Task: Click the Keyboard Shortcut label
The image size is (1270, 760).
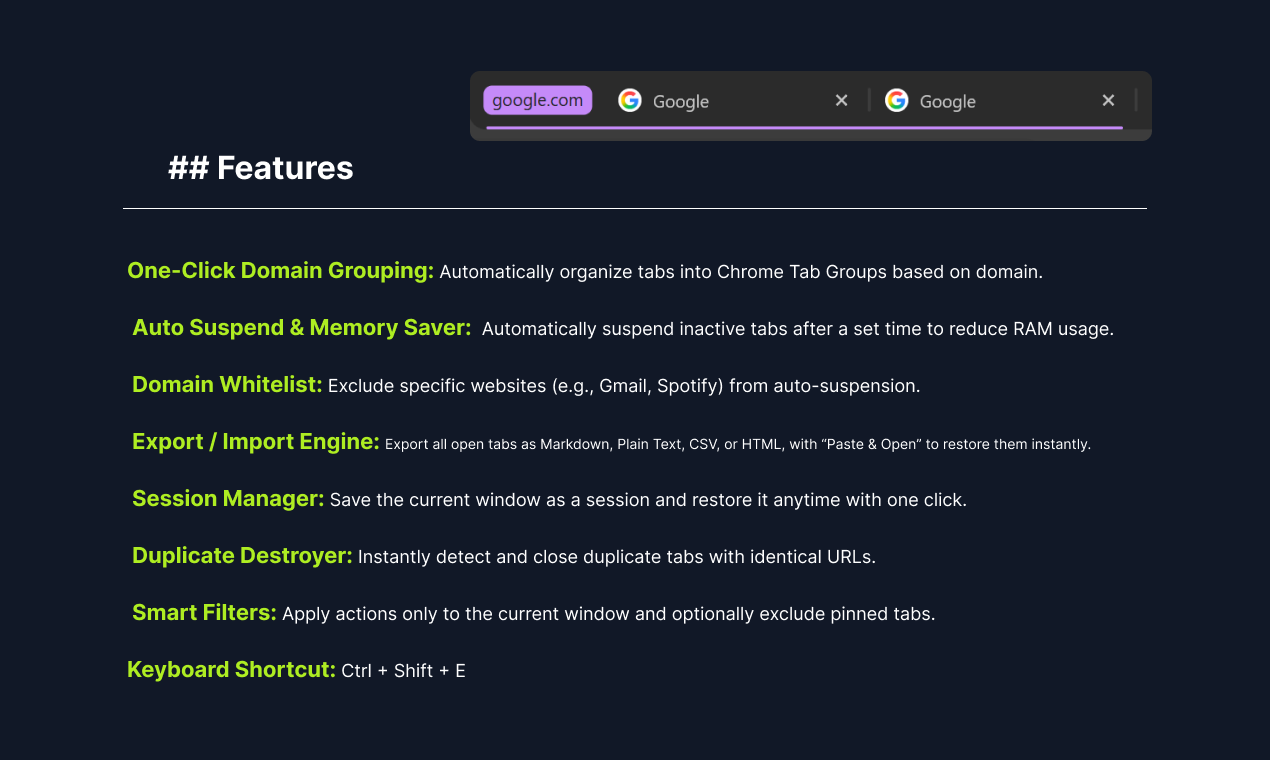Action: coord(231,670)
